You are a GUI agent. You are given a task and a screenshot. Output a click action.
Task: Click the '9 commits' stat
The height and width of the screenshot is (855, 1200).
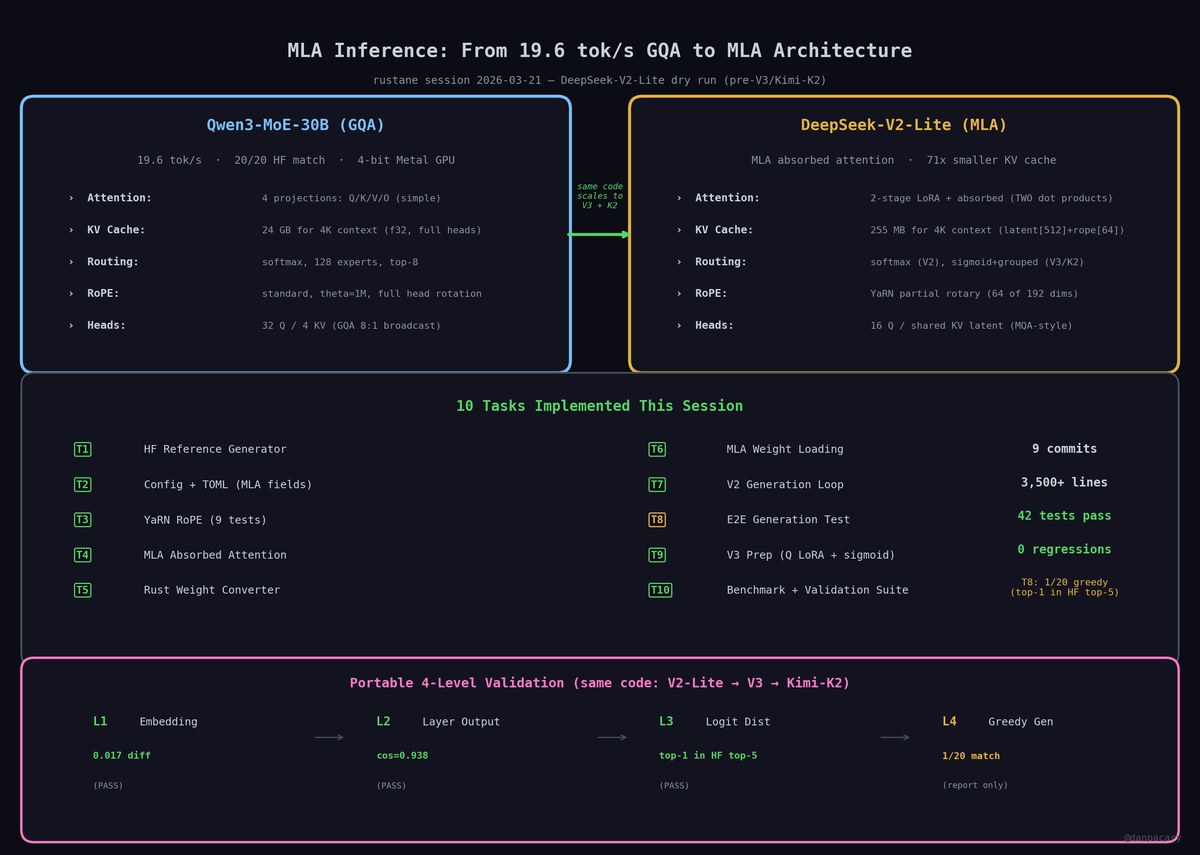tap(1064, 449)
